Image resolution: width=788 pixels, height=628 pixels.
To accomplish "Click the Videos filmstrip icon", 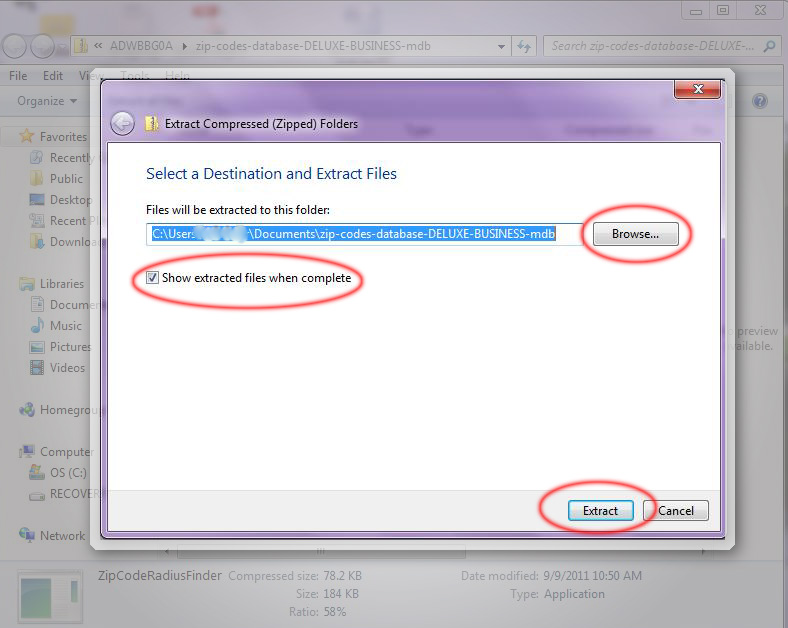I will pyautogui.click(x=37, y=368).
